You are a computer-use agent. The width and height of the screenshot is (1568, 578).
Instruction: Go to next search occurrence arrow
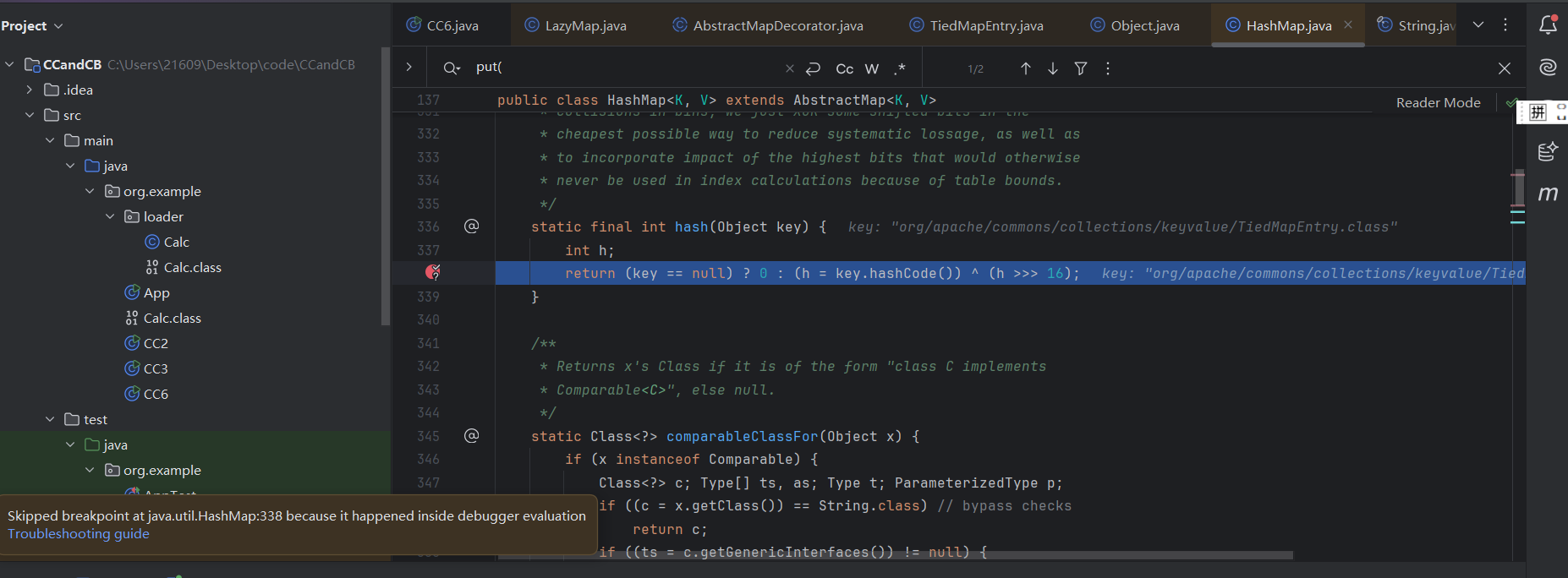[1053, 68]
